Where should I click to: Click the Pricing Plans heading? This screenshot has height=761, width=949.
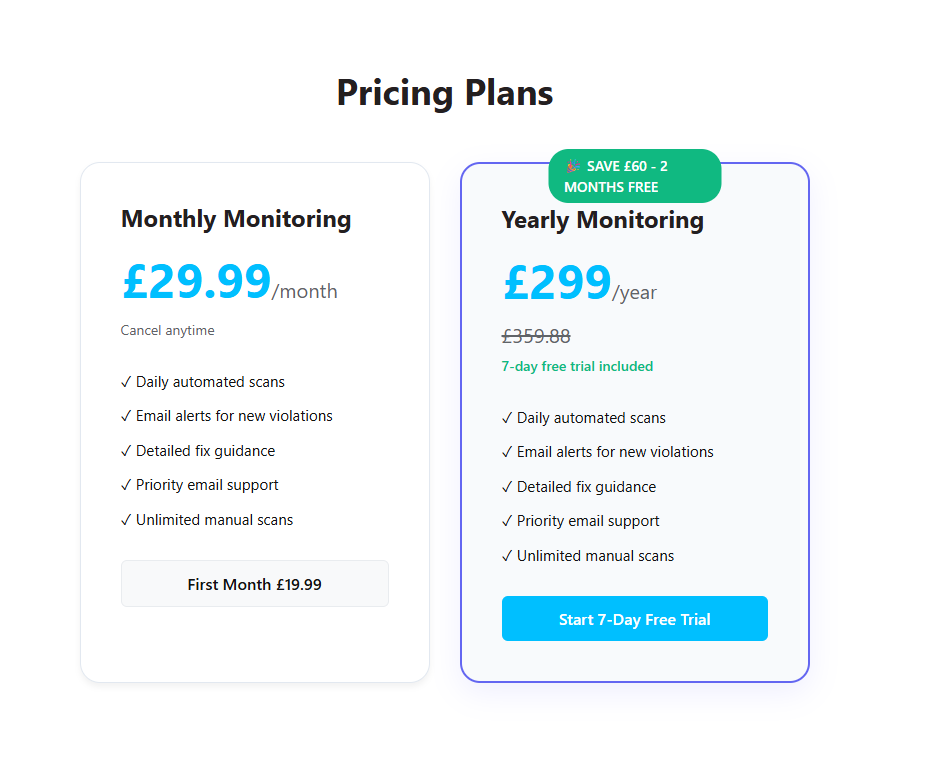(444, 93)
